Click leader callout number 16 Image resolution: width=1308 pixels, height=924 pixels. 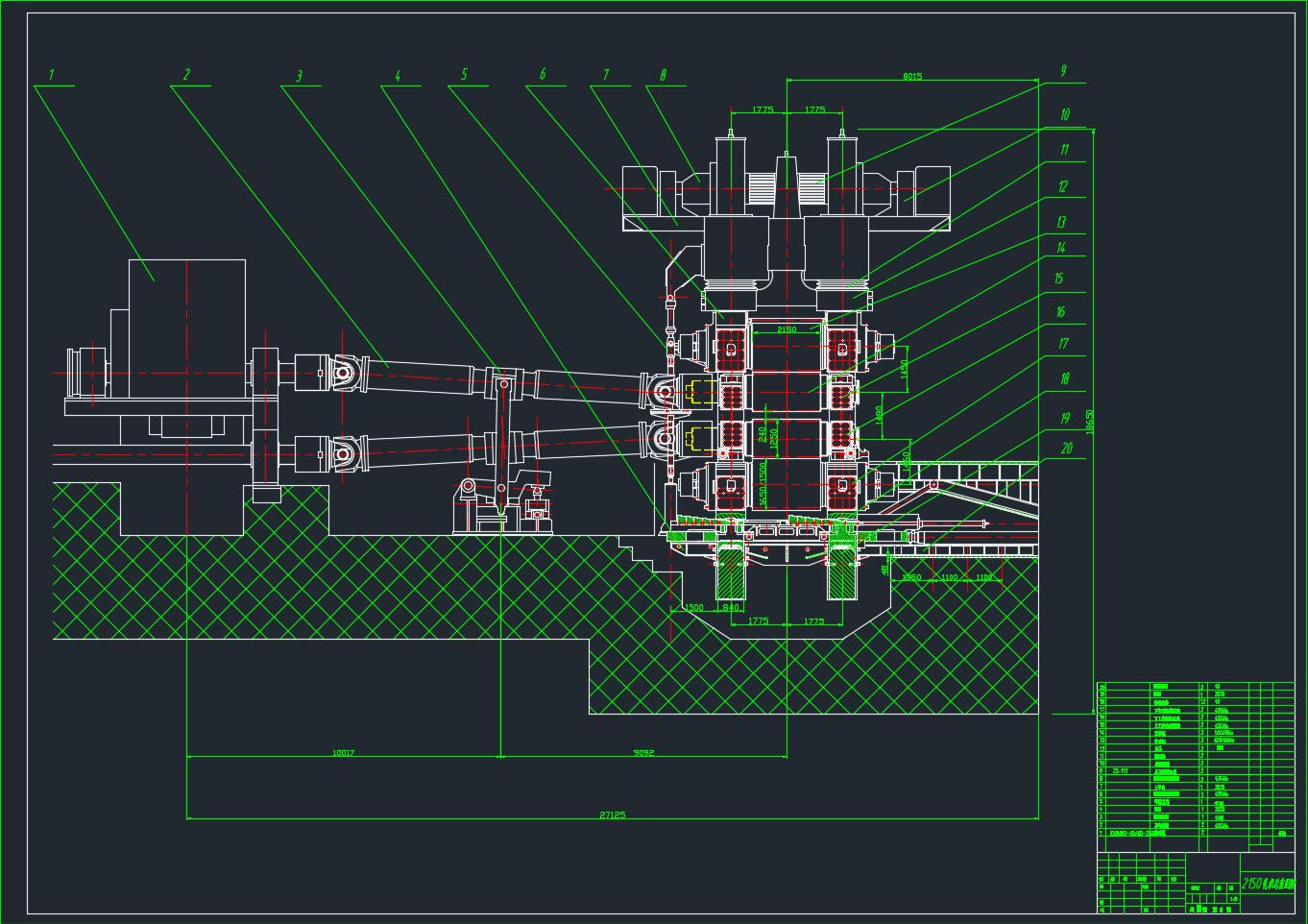pyautogui.click(x=1060, y=312)
